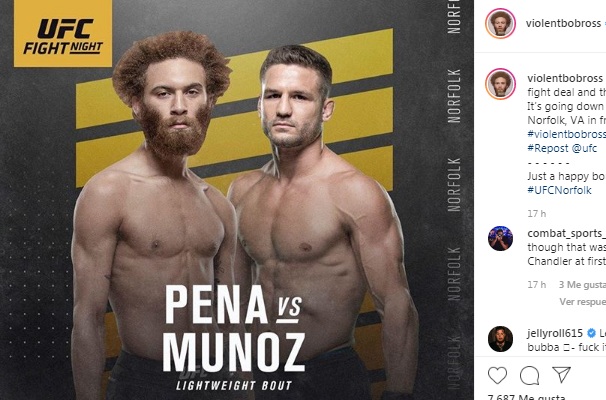Open comments with the speech bubble icon

[x=529, y=375]
